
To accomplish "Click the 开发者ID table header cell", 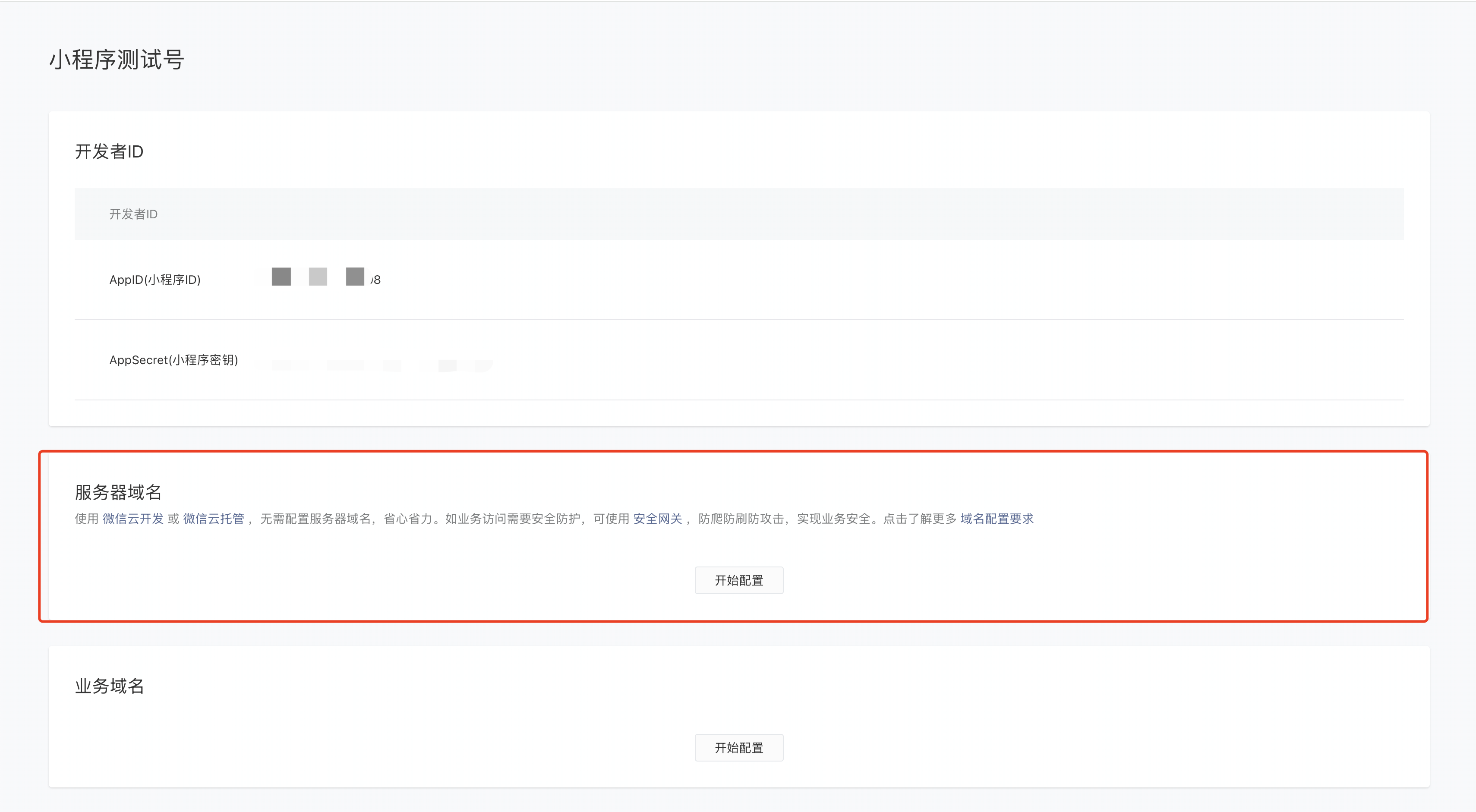I will click(133, 214).
